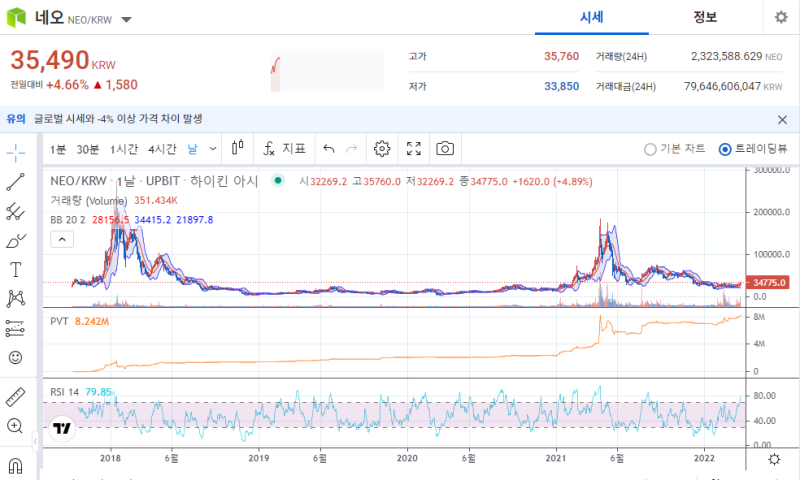Set chart interval to 날

pyautogui.click(x=192, y=149)
